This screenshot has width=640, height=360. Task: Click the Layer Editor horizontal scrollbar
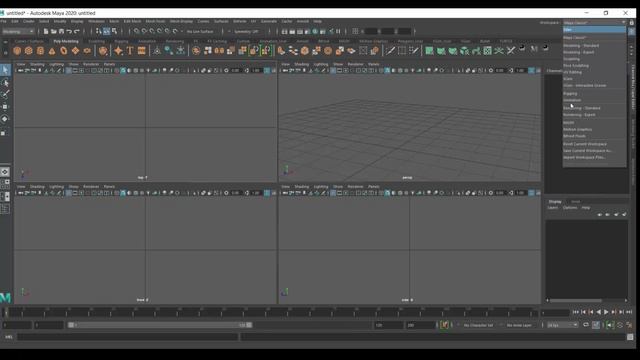click(576, 300)
